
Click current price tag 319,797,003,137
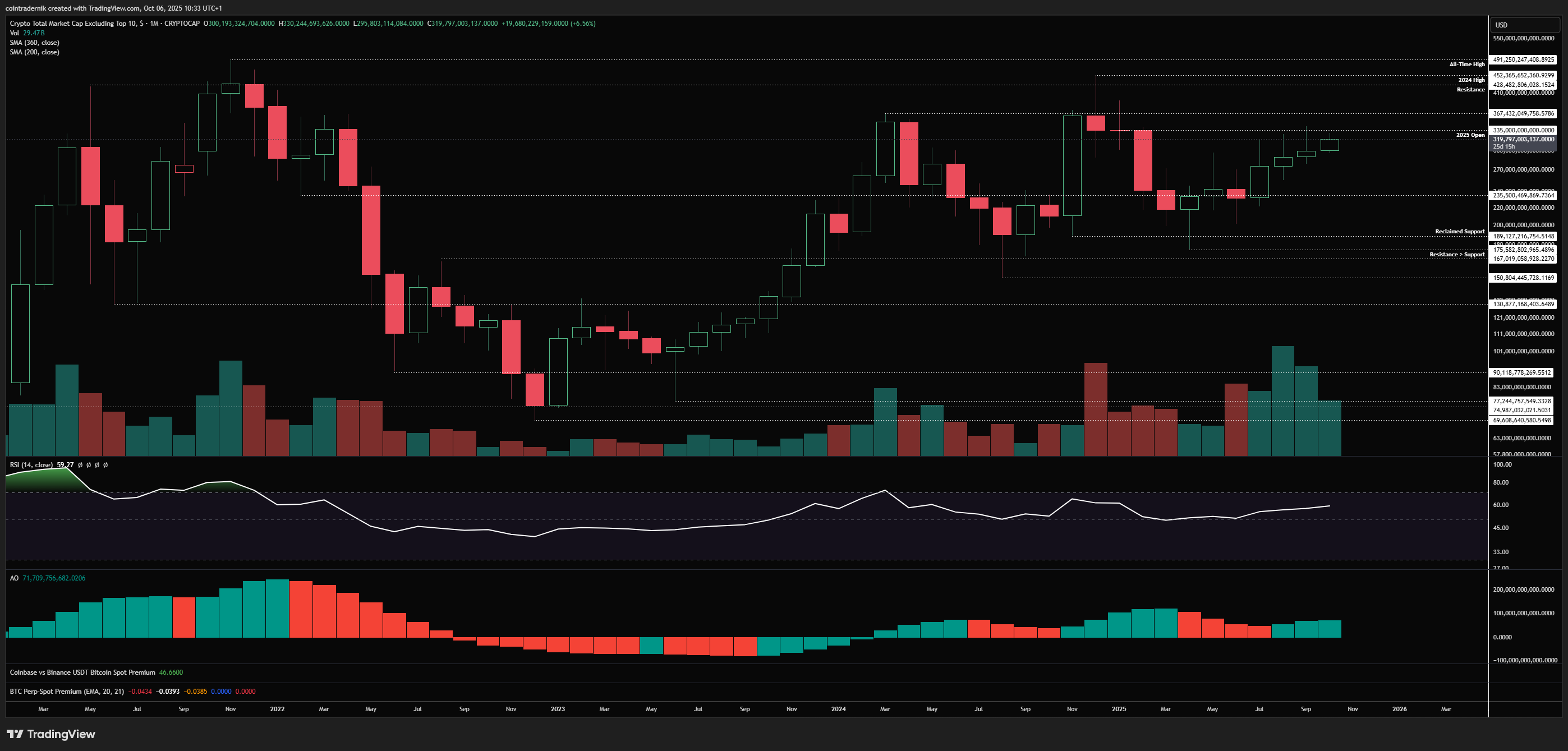1523,140
